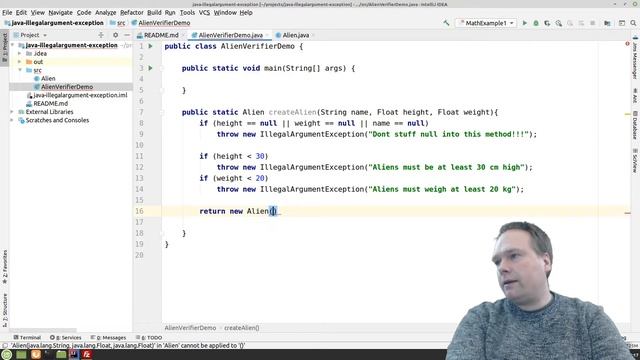Open the Services tool window
The width and height of the screenshot is (640, 360).
(x=65, y=338)
